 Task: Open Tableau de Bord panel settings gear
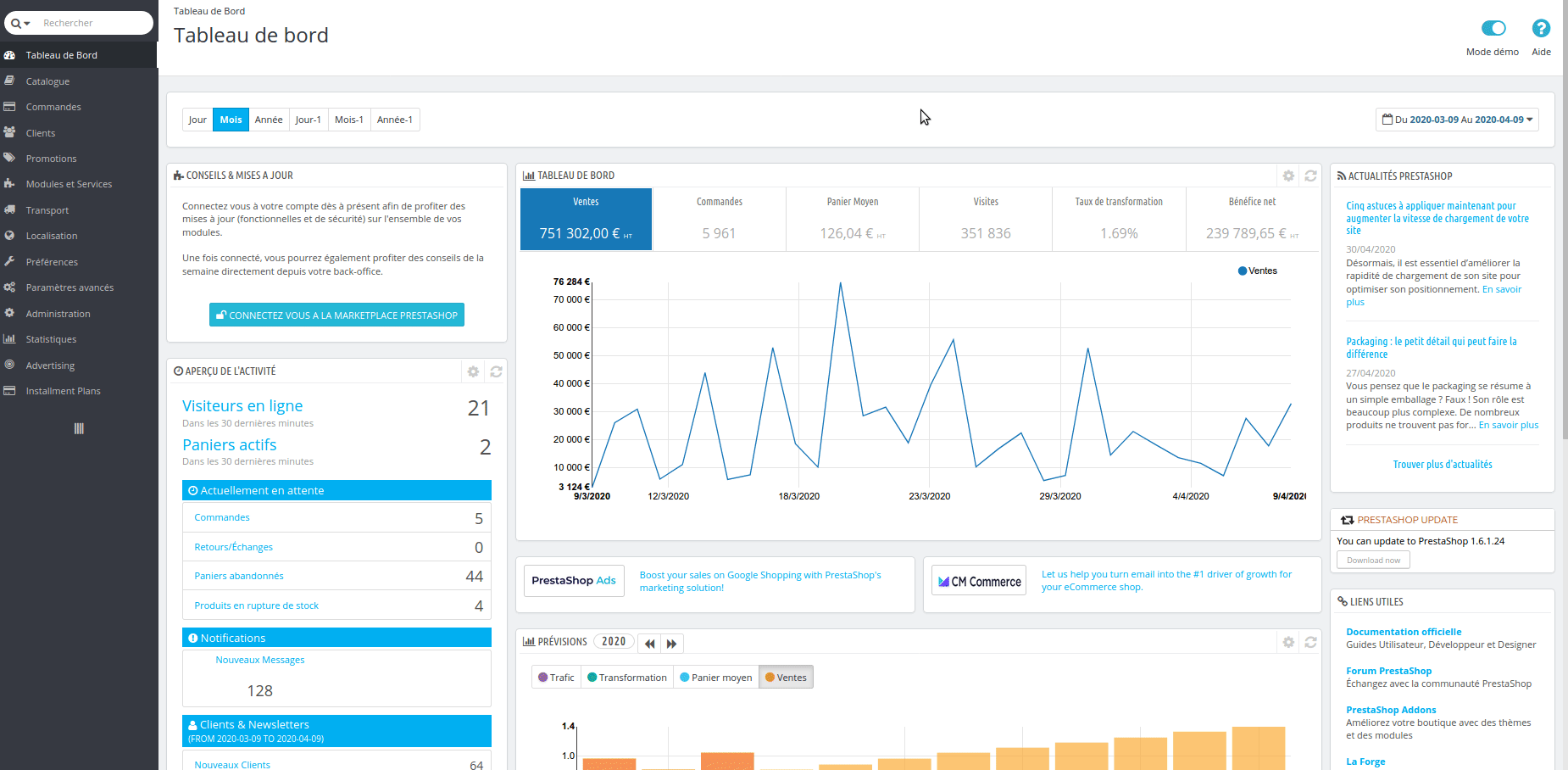click(x=1287, y=176)
